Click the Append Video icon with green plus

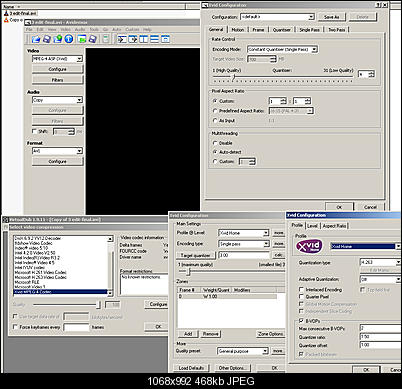click(58, 39)
